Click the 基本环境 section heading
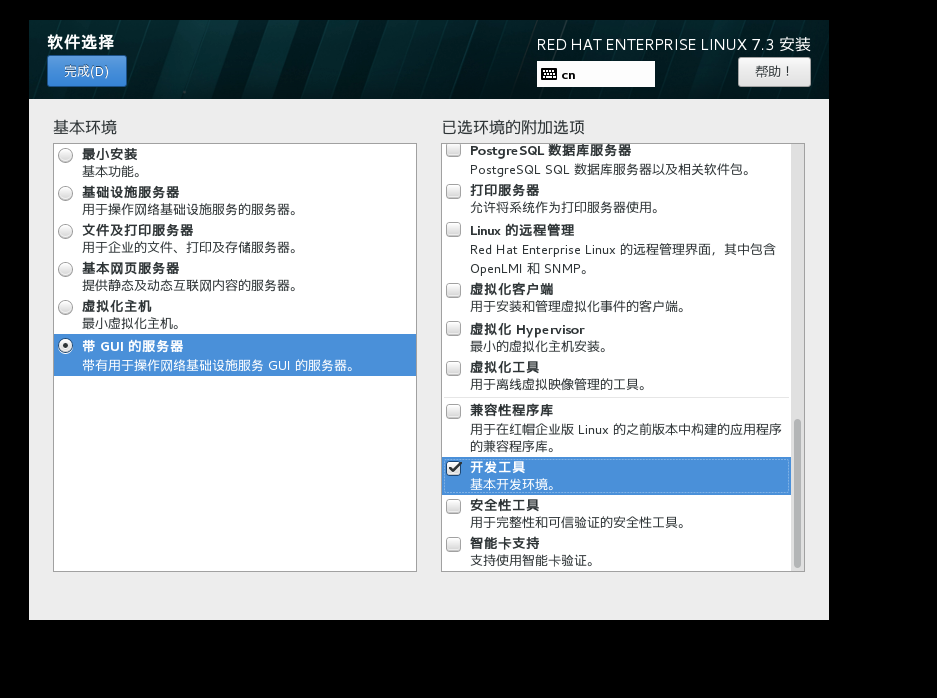 tap(85, 127)
